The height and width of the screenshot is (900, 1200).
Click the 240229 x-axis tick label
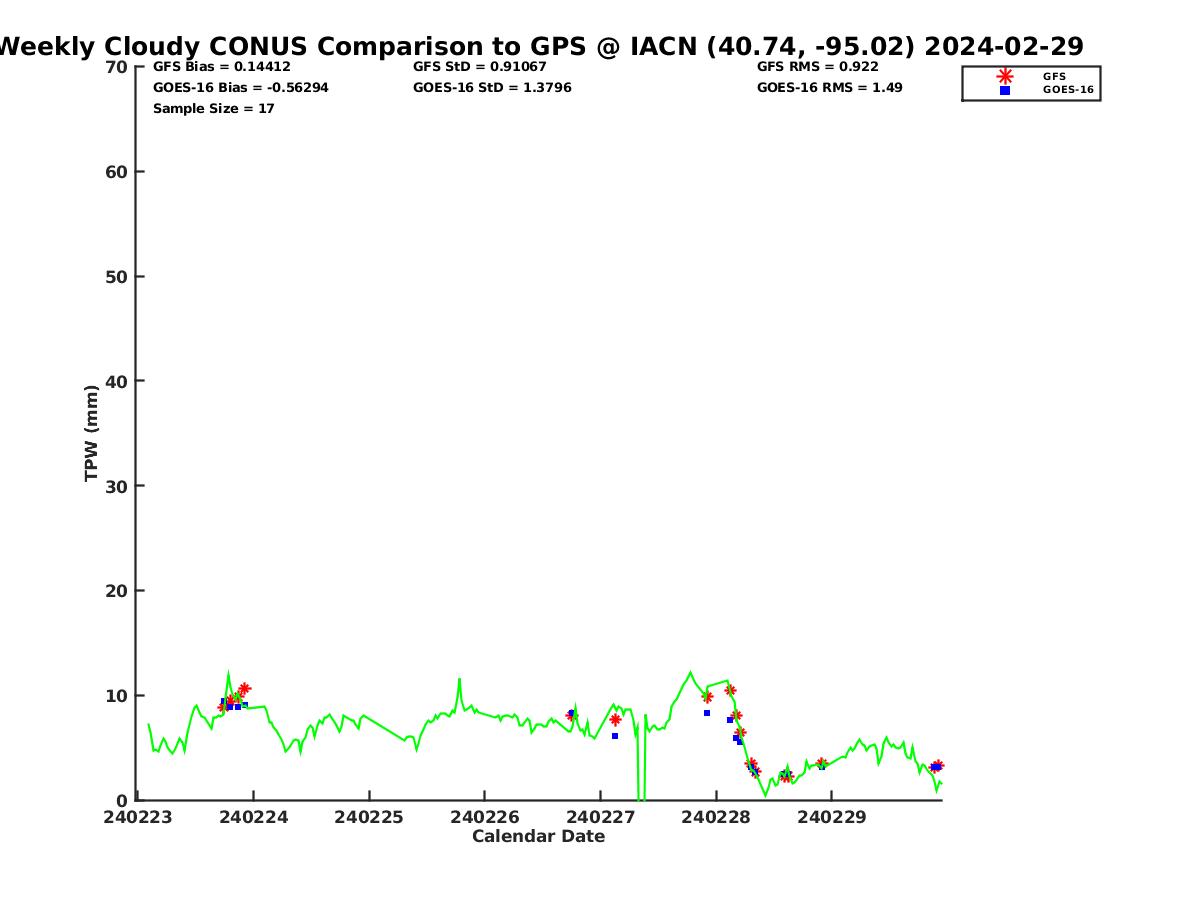(832, 817)
